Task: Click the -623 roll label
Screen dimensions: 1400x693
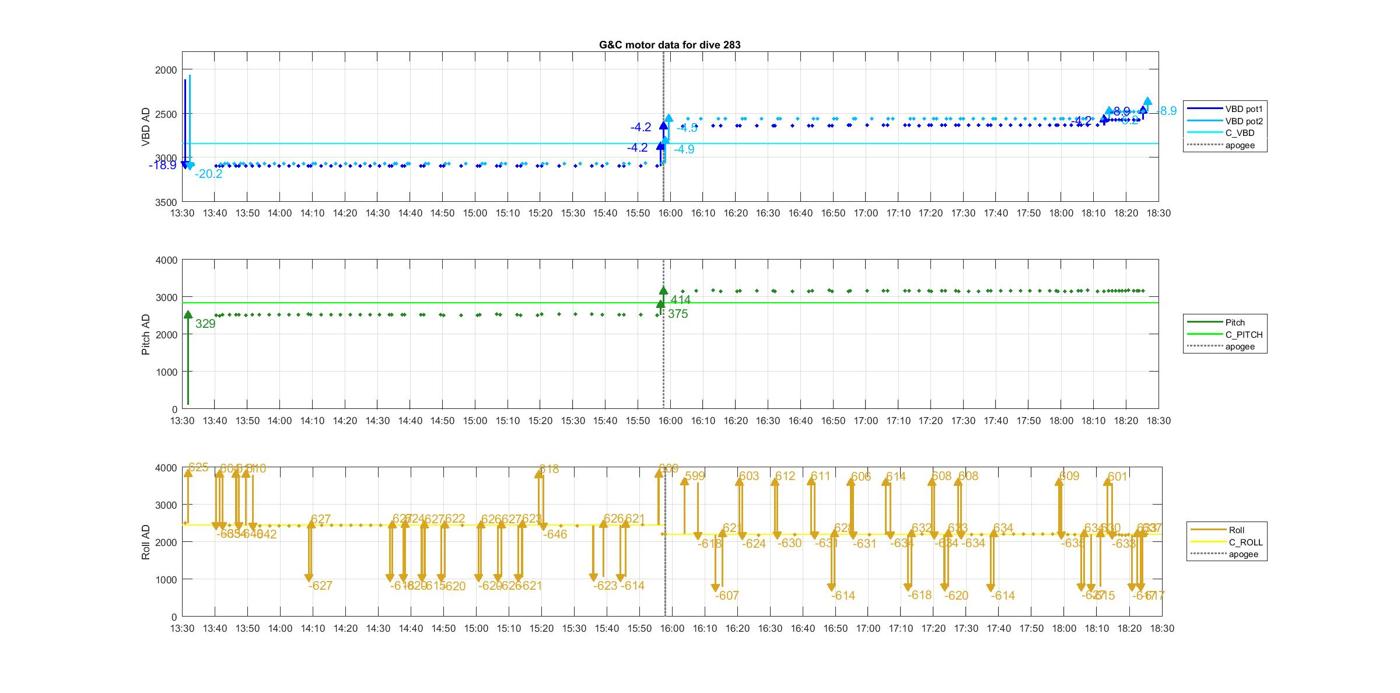Action: (x=605, y=586)
